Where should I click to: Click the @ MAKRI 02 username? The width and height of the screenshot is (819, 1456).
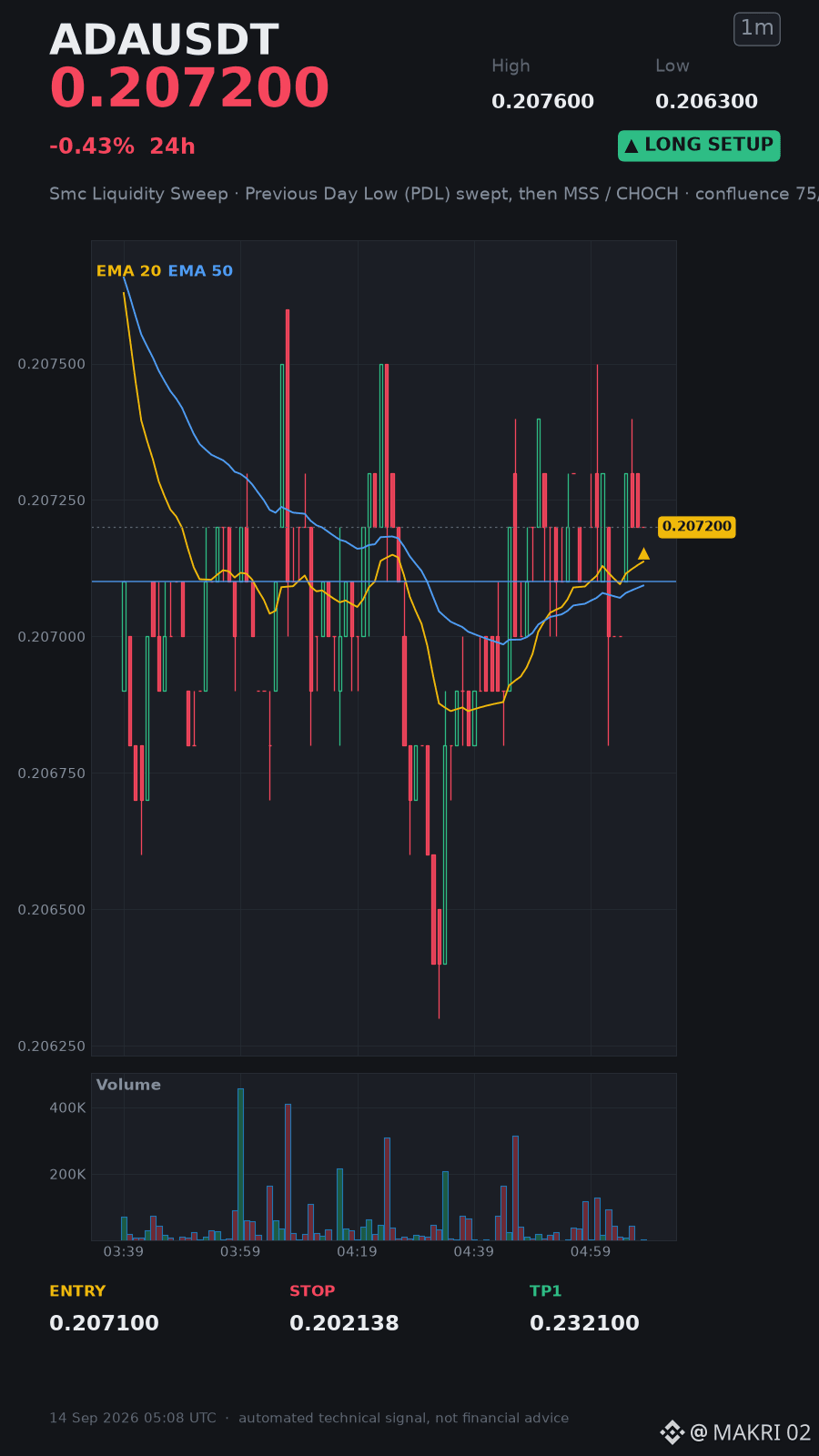751,1432
